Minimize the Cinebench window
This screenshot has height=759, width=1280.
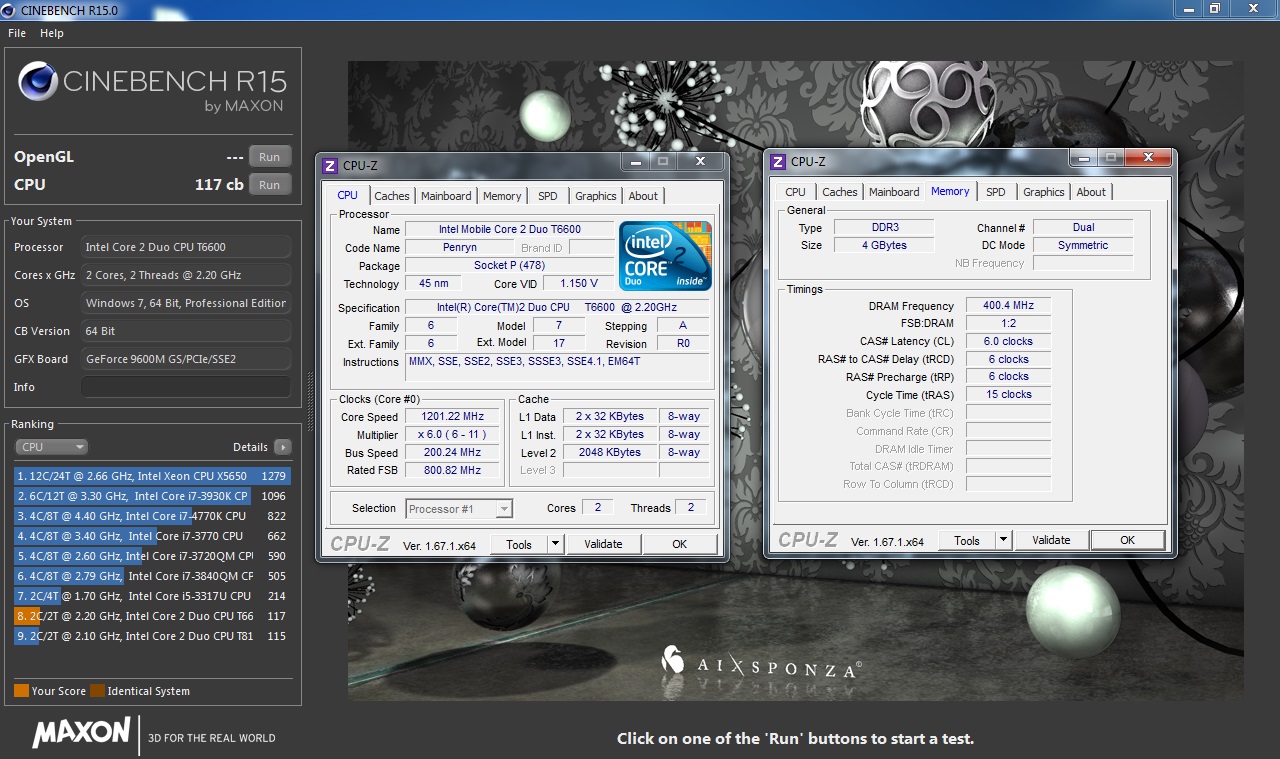coord(1186,8)
